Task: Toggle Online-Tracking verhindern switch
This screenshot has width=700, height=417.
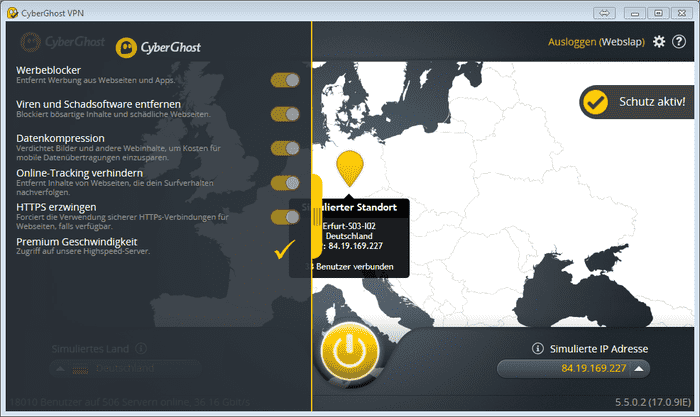Action: (x=285, y=183)
